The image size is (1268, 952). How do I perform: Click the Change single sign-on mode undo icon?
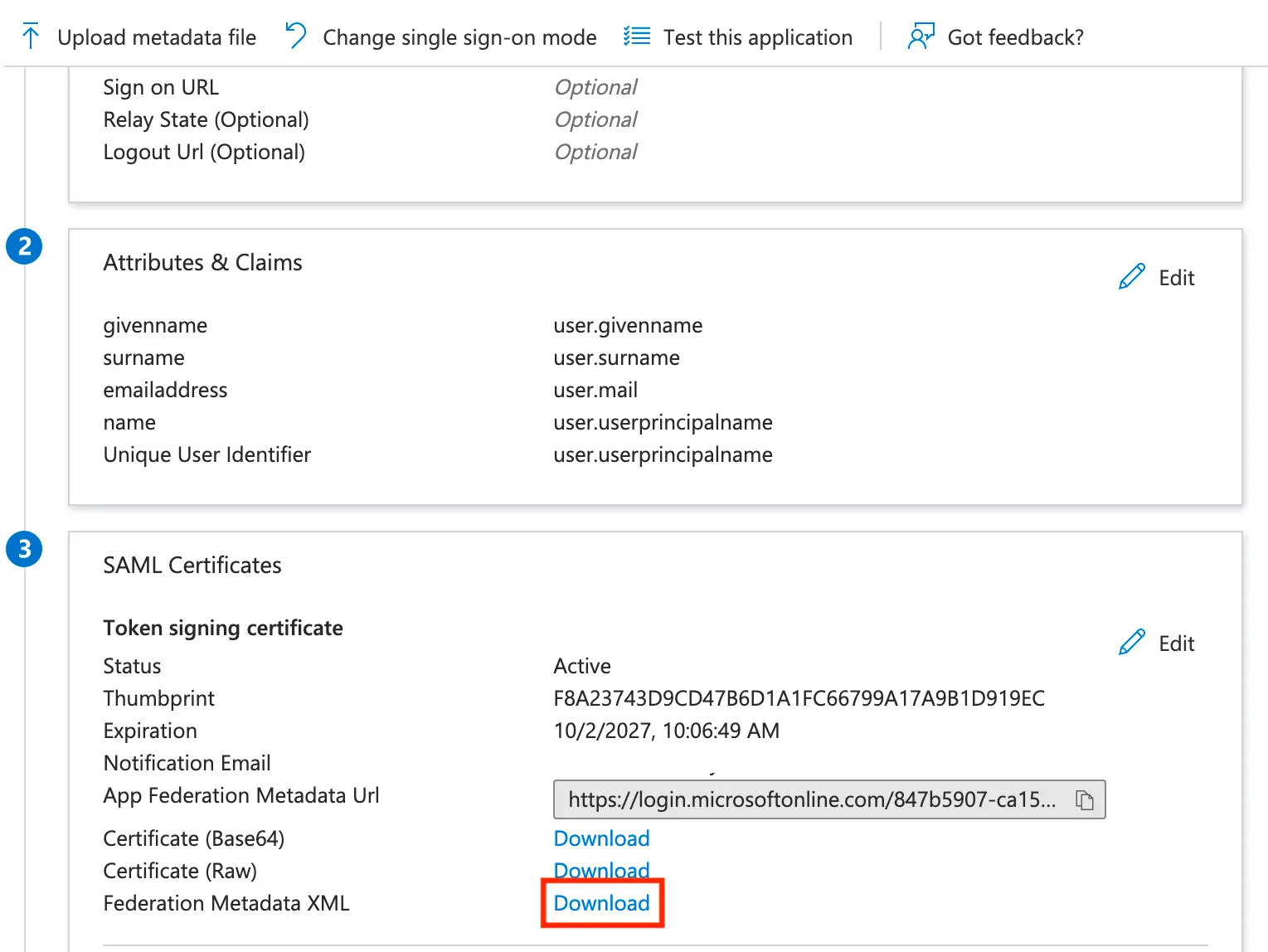point(296,36)
